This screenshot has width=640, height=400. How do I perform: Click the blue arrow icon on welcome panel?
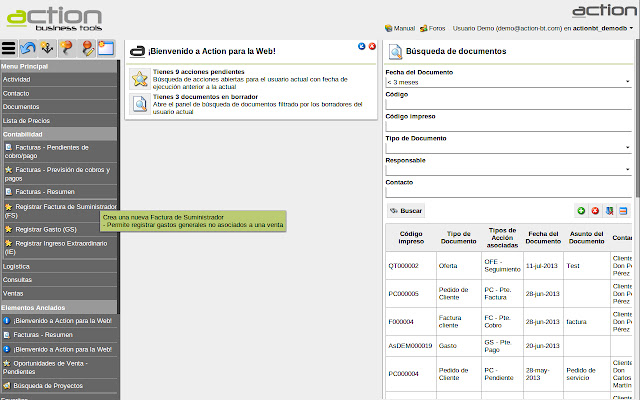pos(362,47)
